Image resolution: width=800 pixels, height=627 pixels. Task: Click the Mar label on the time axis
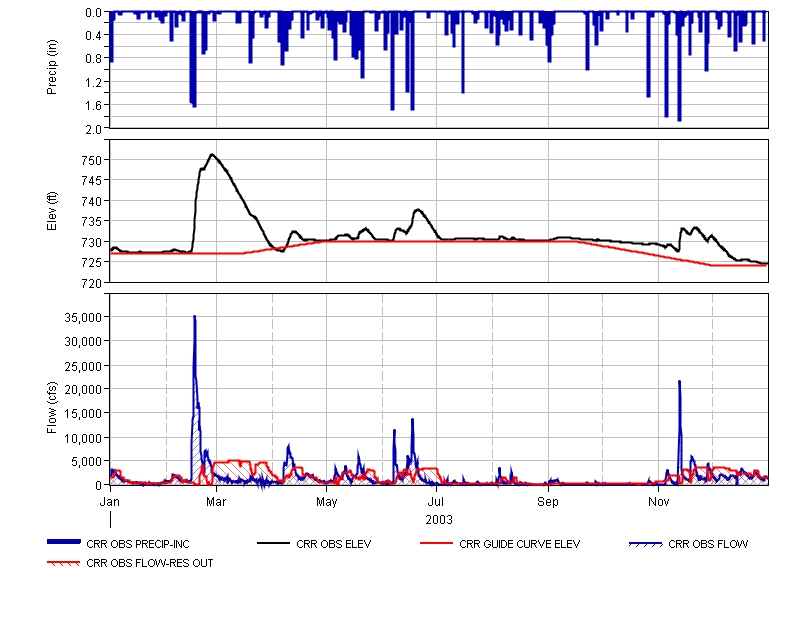pyautogui.click(x=216, y=502)
